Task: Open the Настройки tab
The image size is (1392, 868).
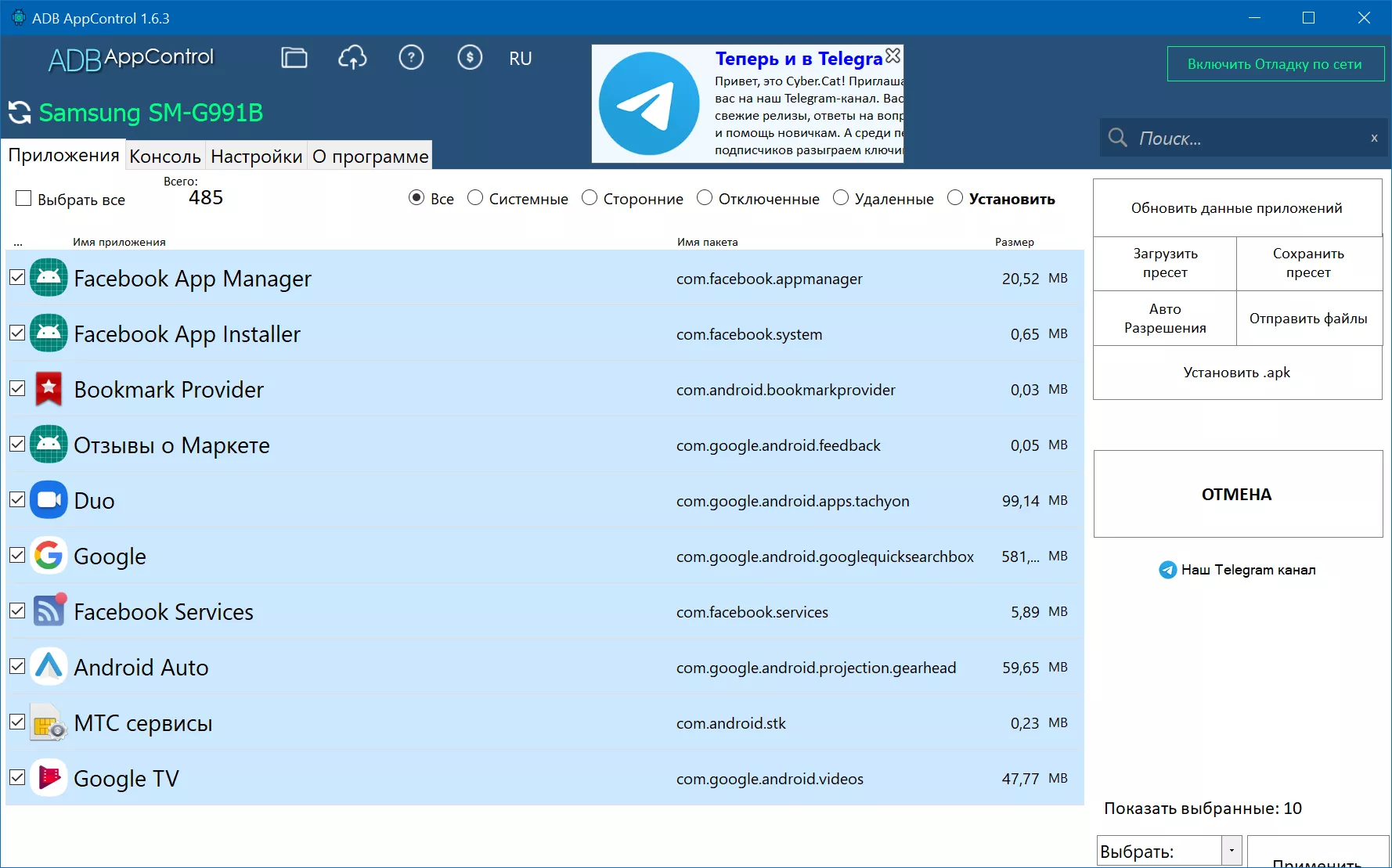Action: [x=257, y=157]
